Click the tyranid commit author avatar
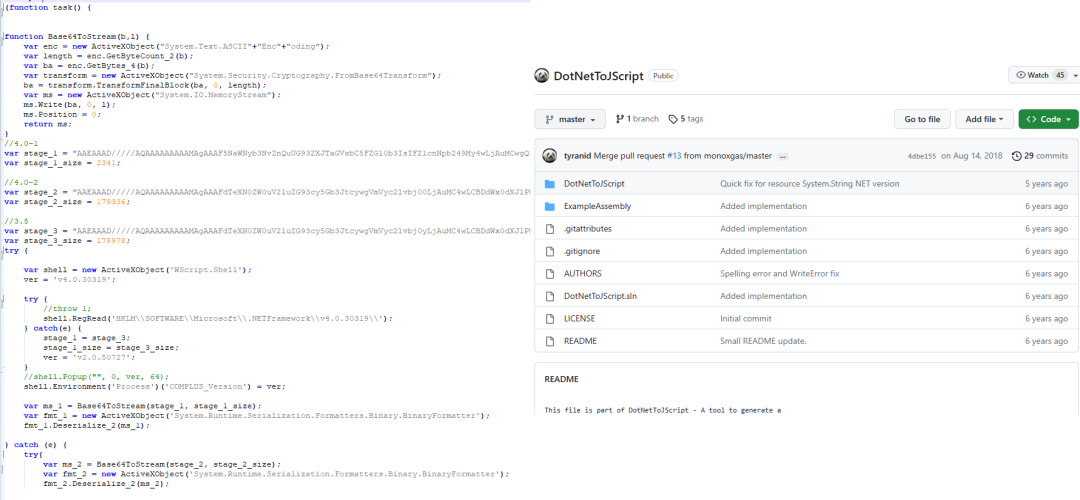The width and height of the screenshot is (1080, 500). [550, 156]
